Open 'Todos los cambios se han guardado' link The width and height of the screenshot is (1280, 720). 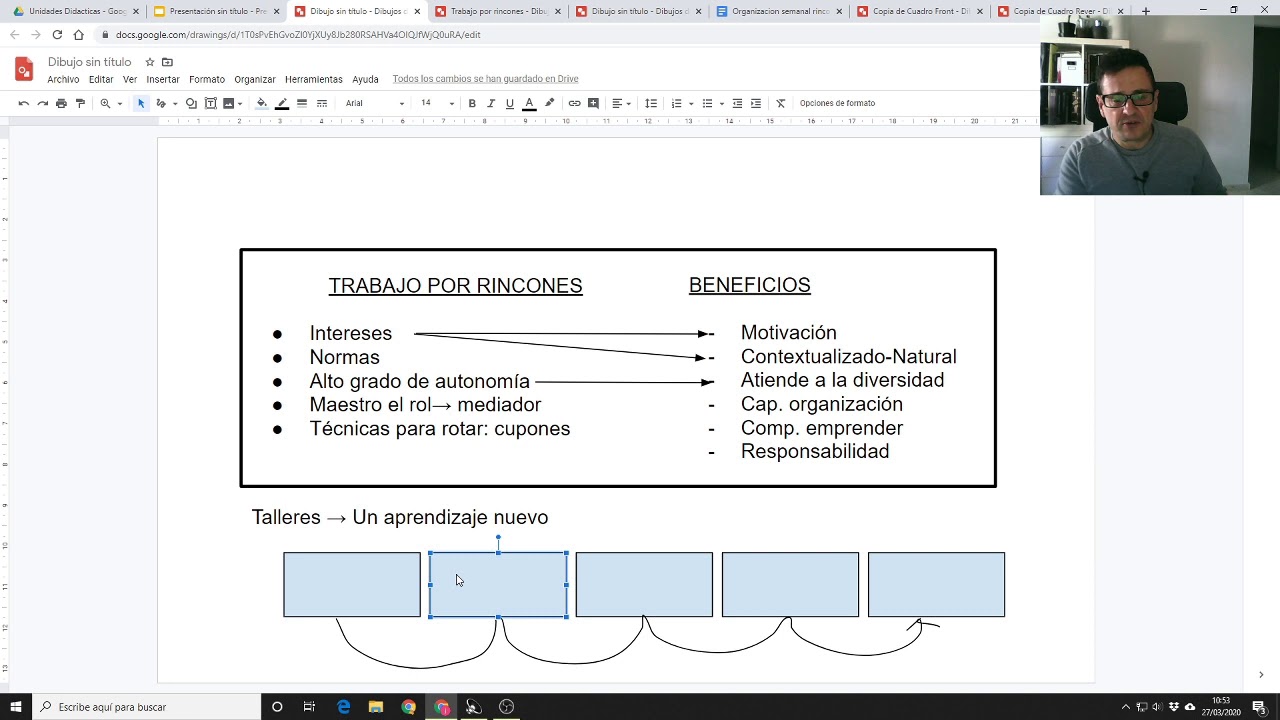click(x=485, y=79)
